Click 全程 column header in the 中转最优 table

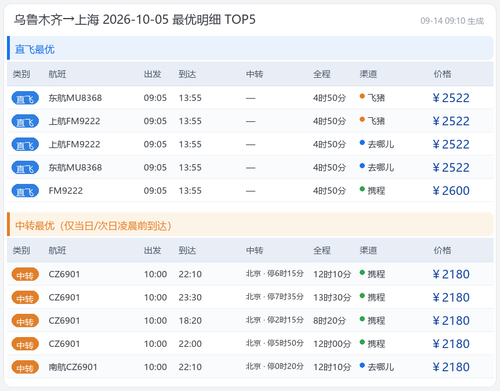tap(322, 250)
